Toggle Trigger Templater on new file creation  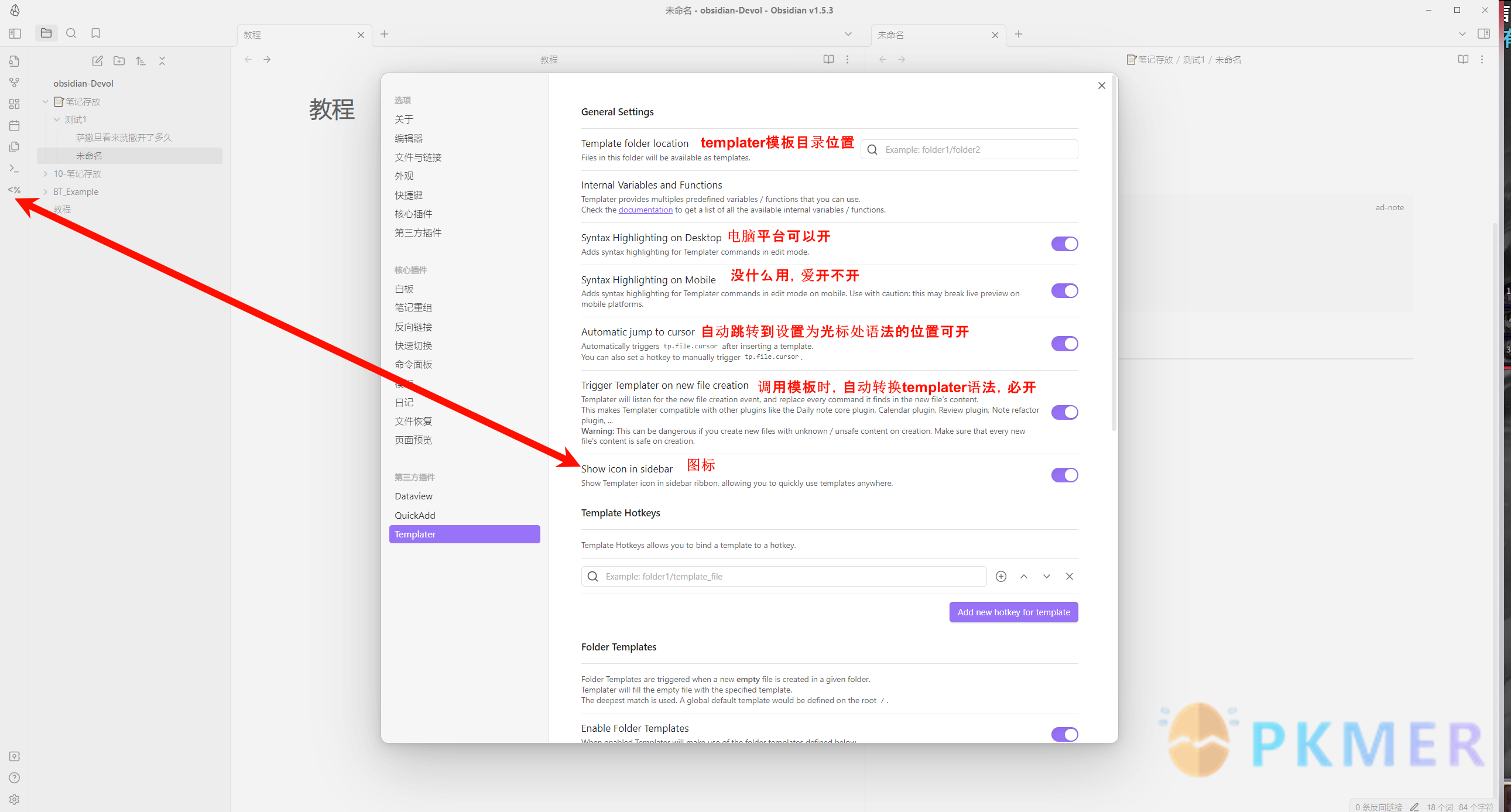click(x=1064, y=413)
